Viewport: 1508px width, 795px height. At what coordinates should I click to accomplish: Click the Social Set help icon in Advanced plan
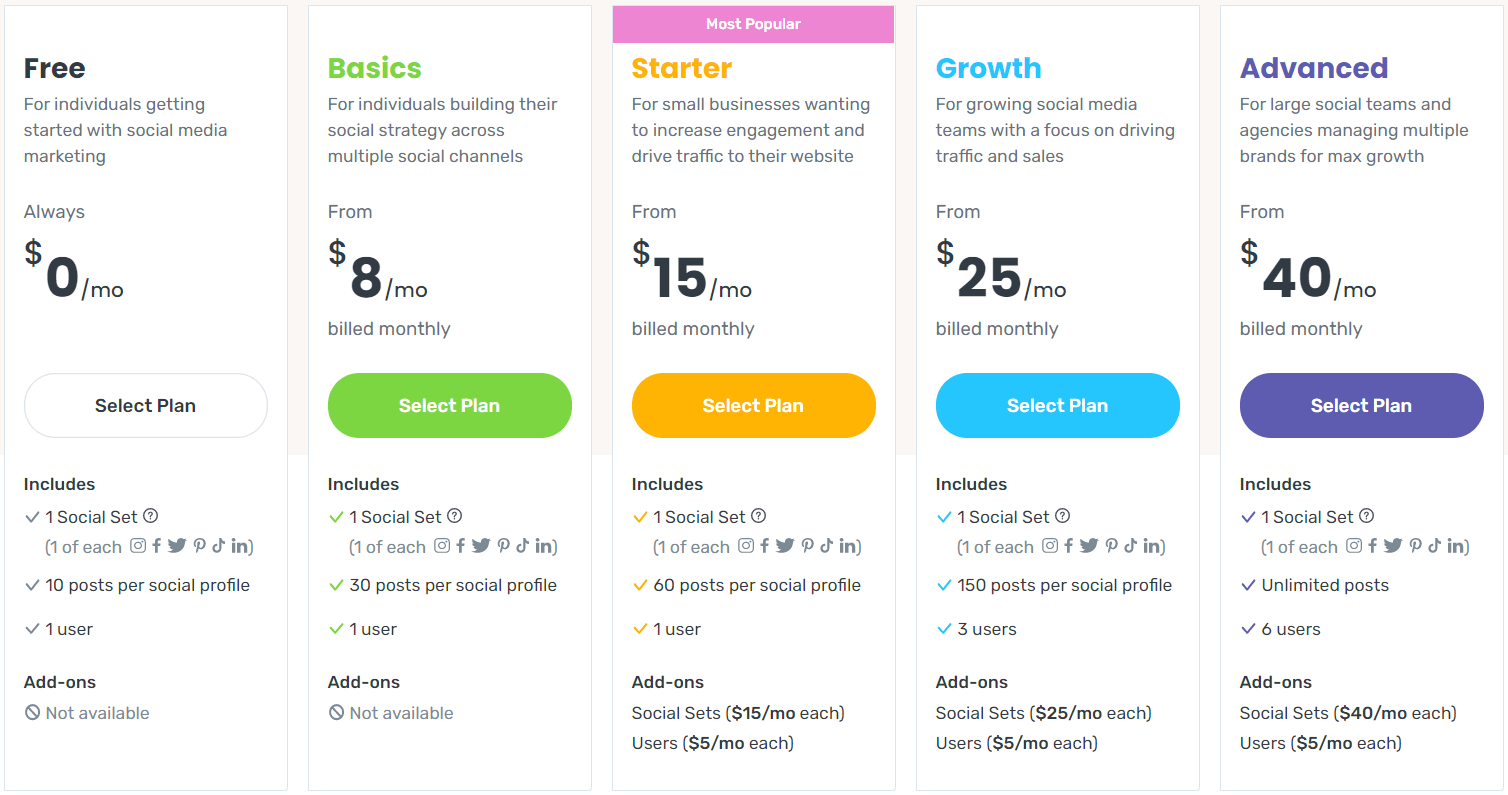(x=1367, y=516)
